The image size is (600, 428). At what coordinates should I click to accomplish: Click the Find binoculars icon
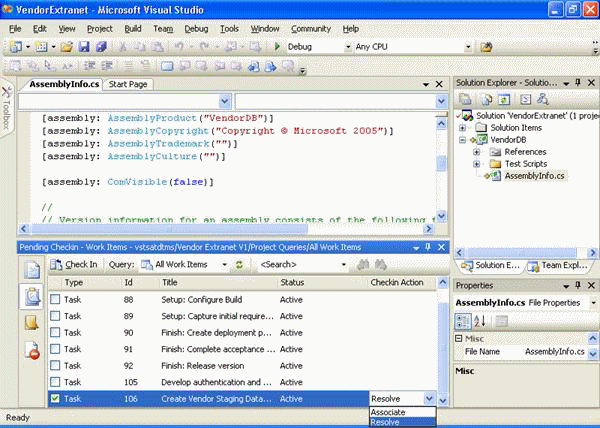(x=363, y=265)
